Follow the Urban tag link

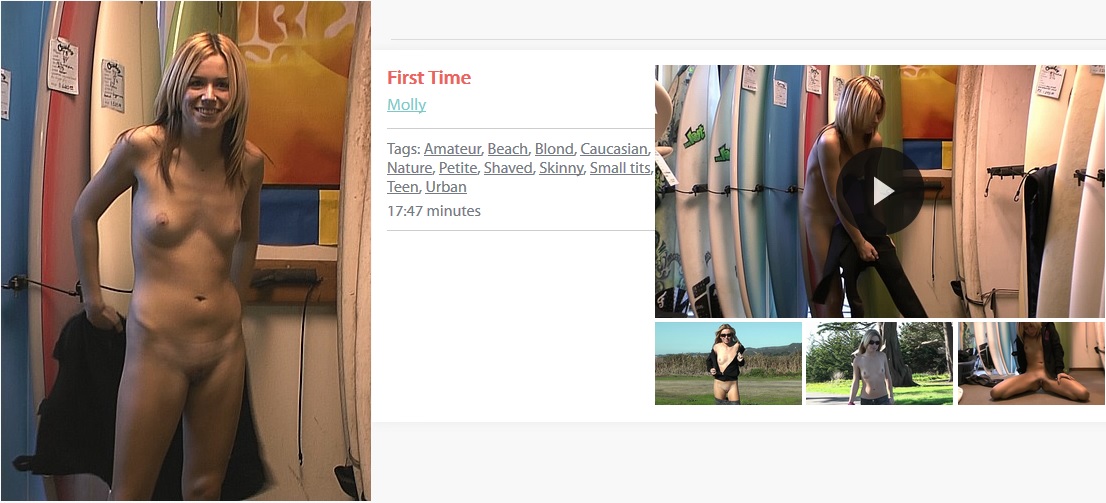446,187
